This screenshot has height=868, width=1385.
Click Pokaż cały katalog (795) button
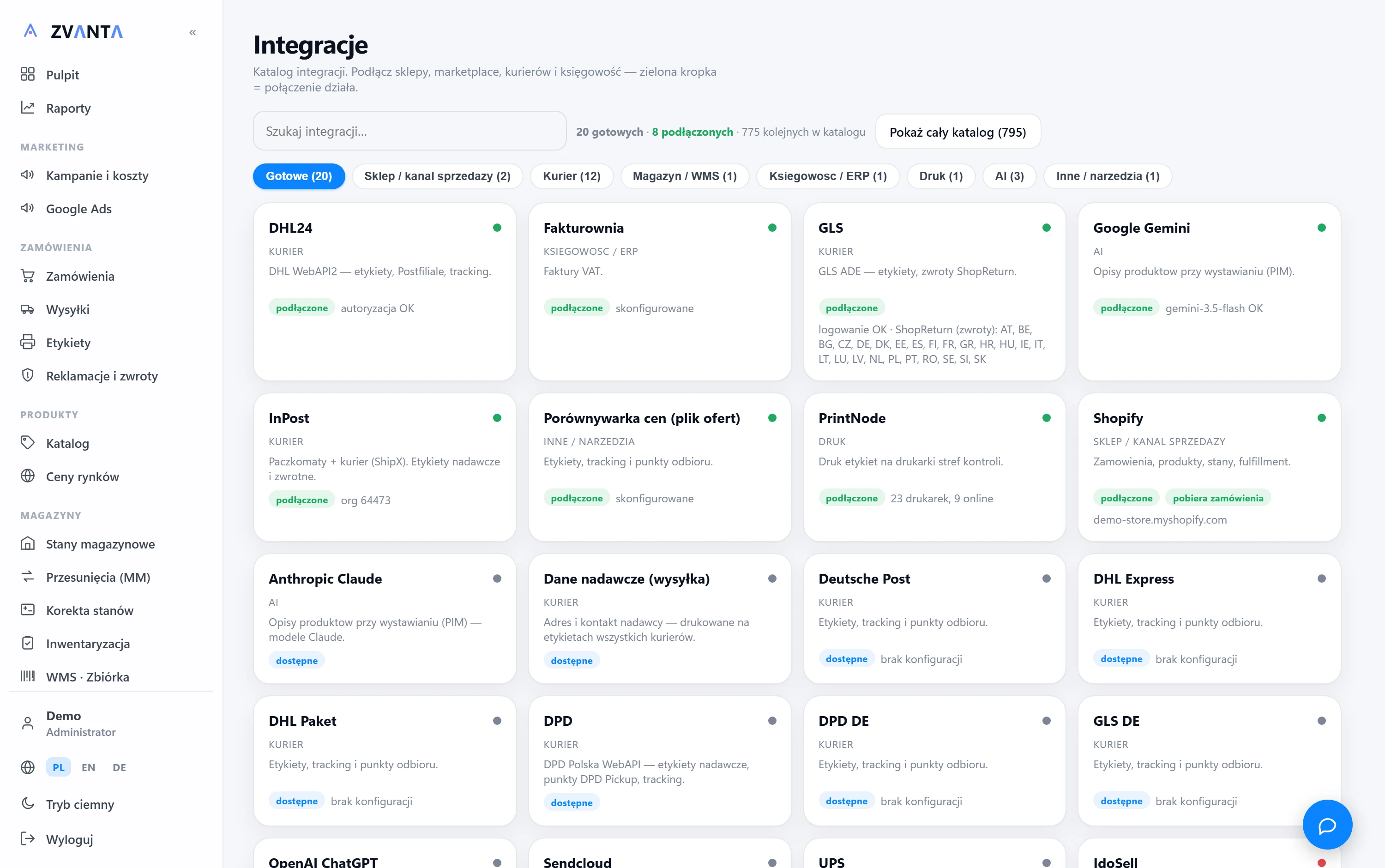[x=957, y=132]
